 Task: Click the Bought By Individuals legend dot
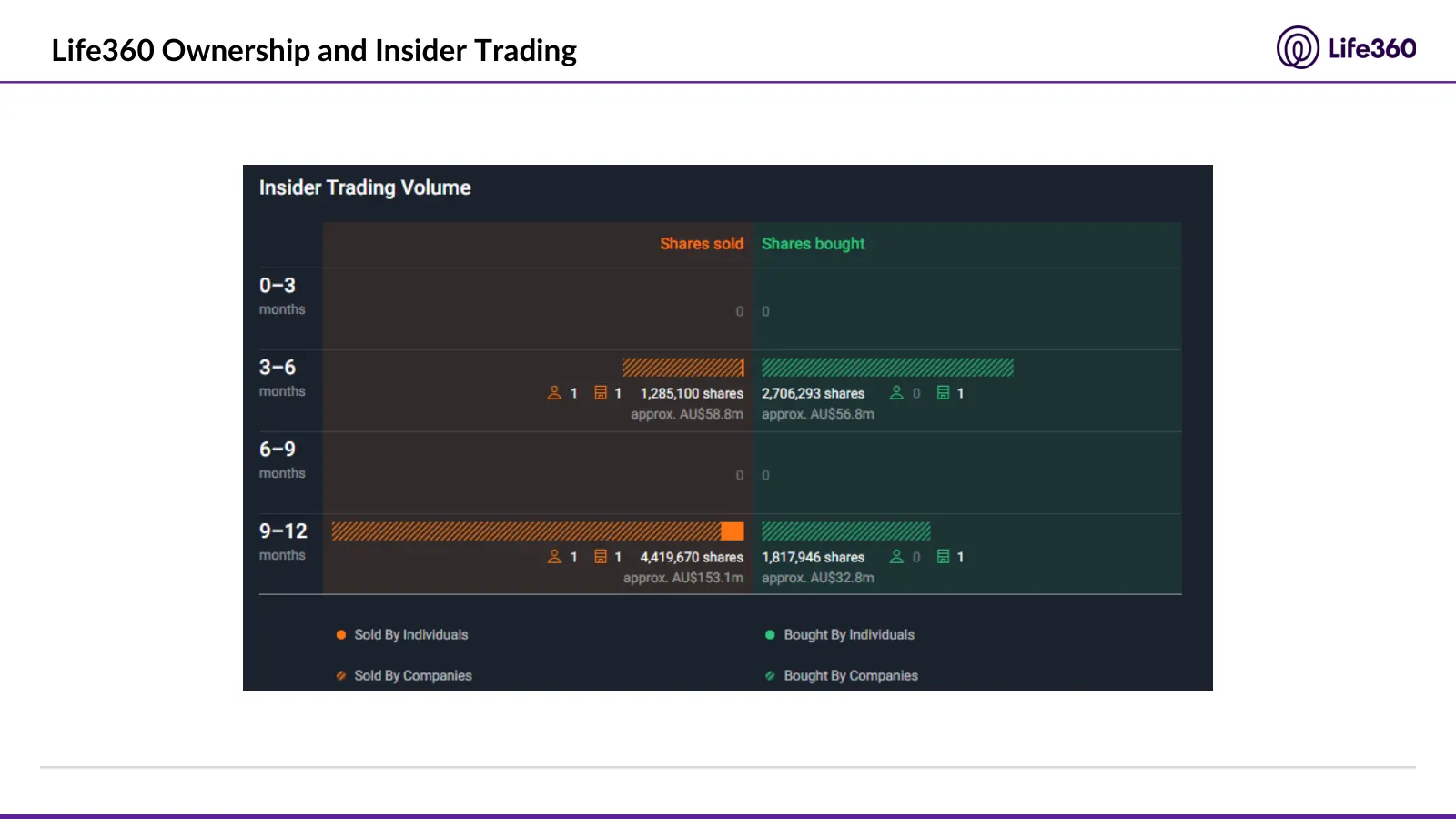click(x=770, y=635)
